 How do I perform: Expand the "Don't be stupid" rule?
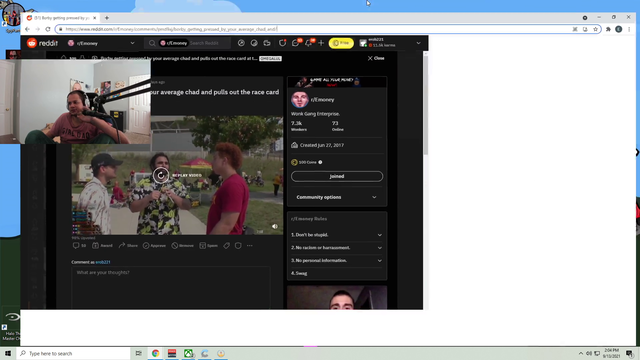(x=337, y=235)
